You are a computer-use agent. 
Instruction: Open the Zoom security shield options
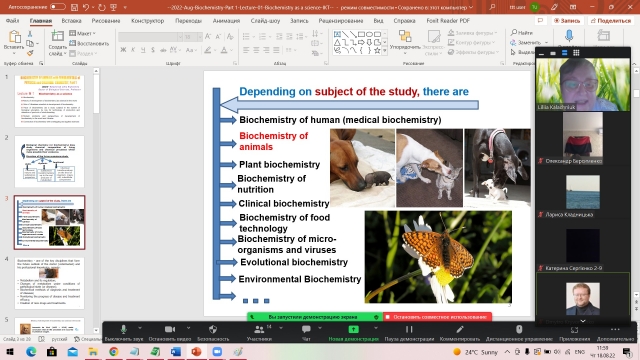(x=213, y=333)
